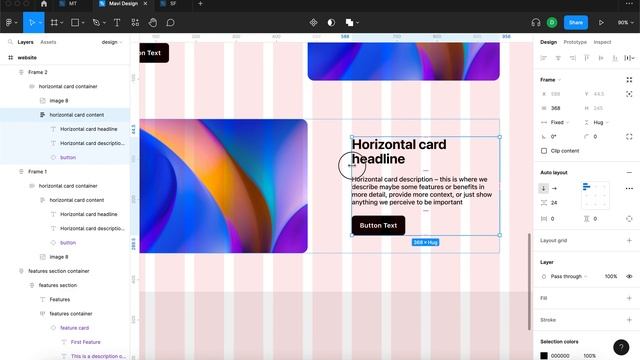Screen dimensions: 640x360
Task: Toggle layer visibility eye icon
Action: (629, 276)
